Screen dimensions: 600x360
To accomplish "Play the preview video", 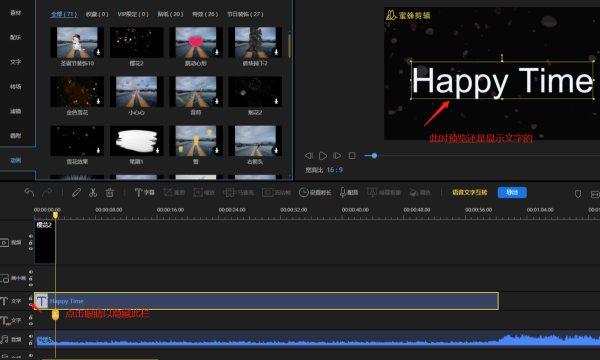I will (x=323, y=156).
